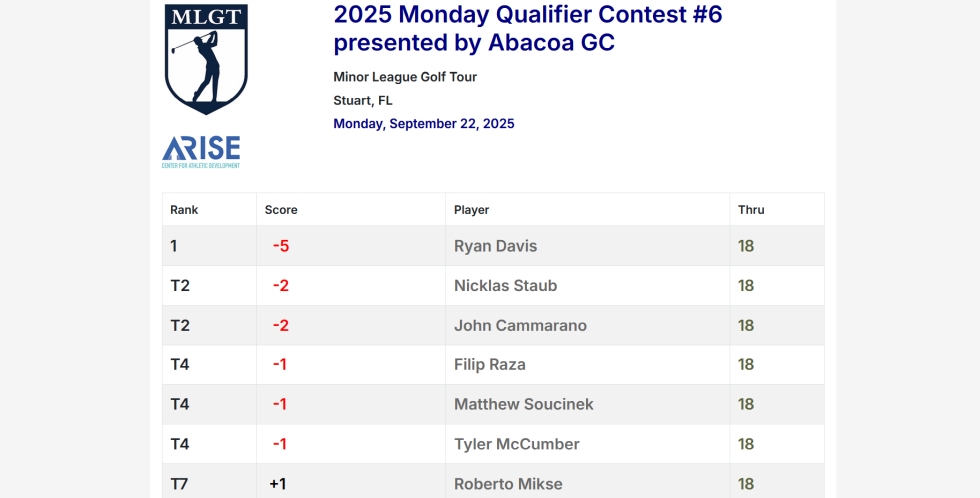Open John Cammarano's scorecard
This screenshot has height=498, width=980.
520,325
